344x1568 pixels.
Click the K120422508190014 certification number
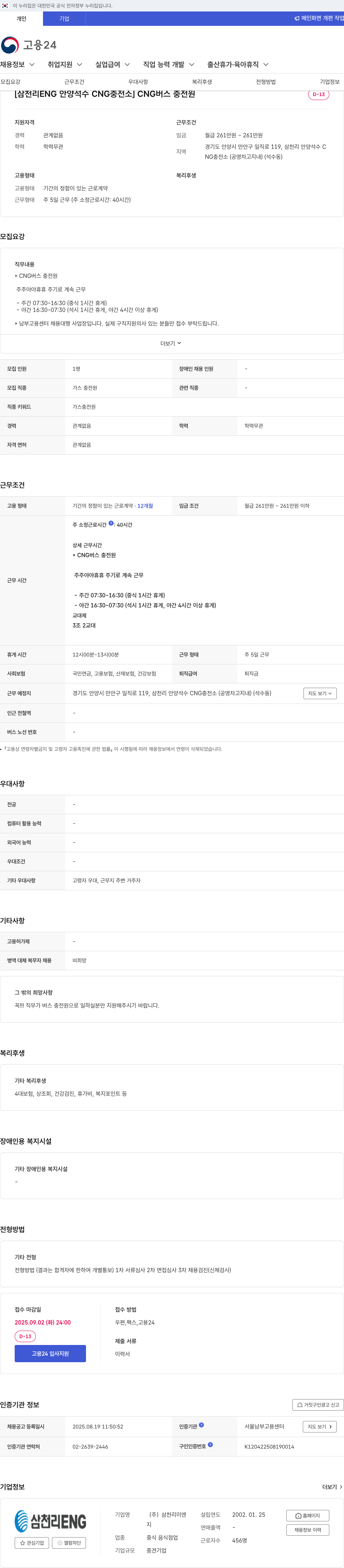[x=269, y=1447]
